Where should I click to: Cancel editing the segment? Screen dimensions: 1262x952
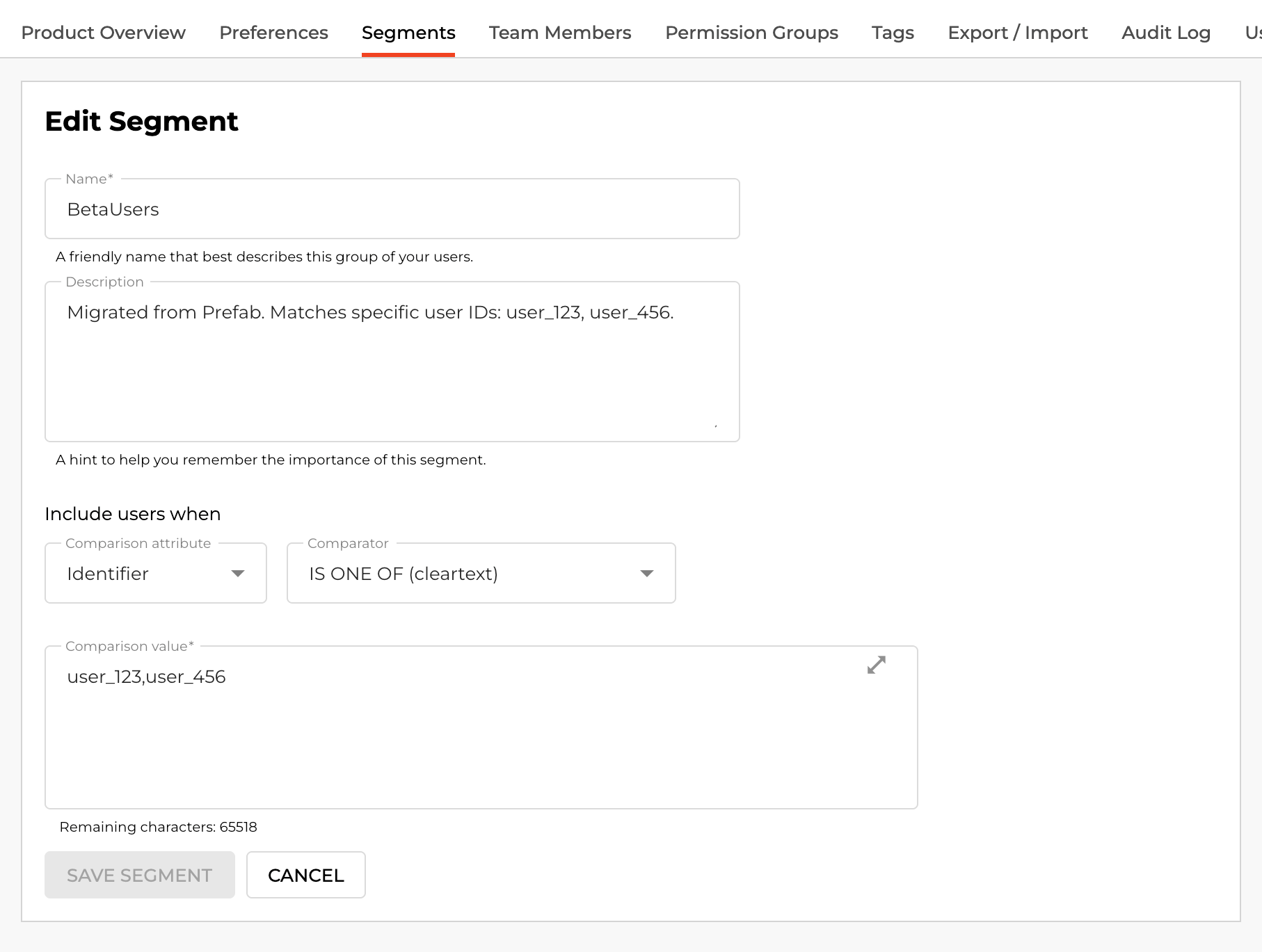coord(305,875)
